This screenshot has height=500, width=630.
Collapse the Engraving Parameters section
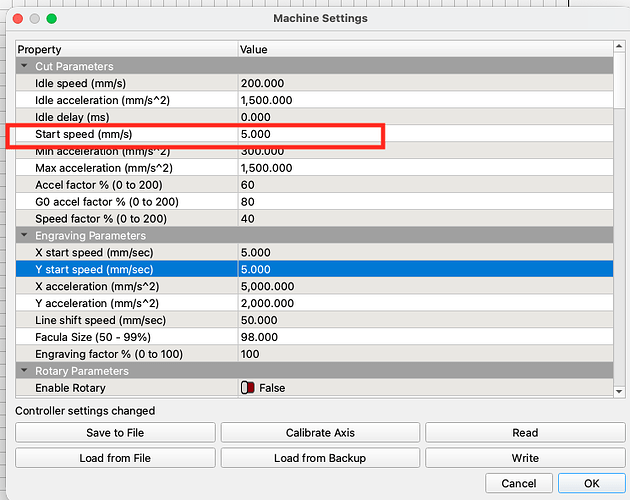24,236
